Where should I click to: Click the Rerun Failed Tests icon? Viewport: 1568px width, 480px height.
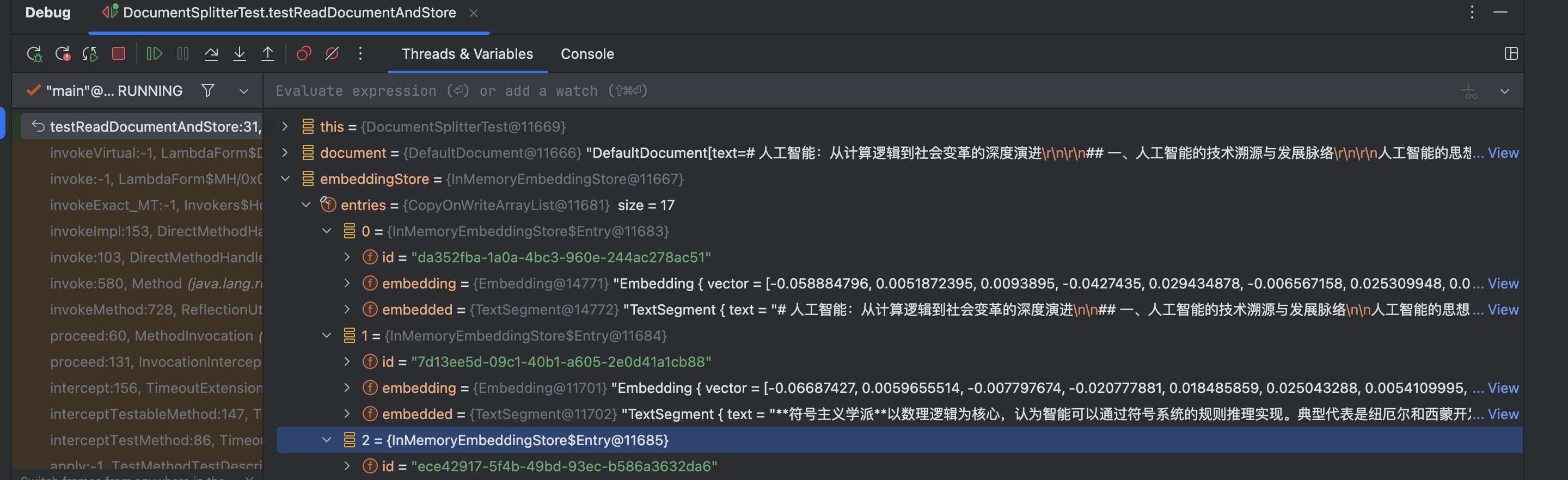(63, 54)
